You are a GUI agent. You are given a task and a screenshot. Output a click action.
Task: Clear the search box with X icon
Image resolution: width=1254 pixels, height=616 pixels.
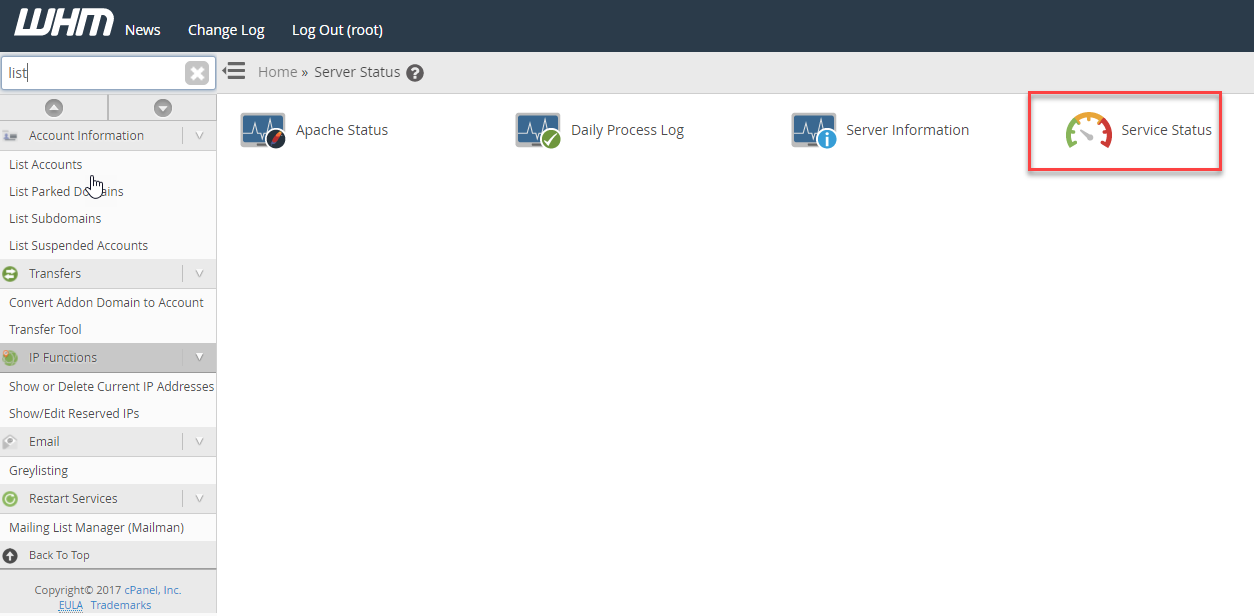click(197, 73)
